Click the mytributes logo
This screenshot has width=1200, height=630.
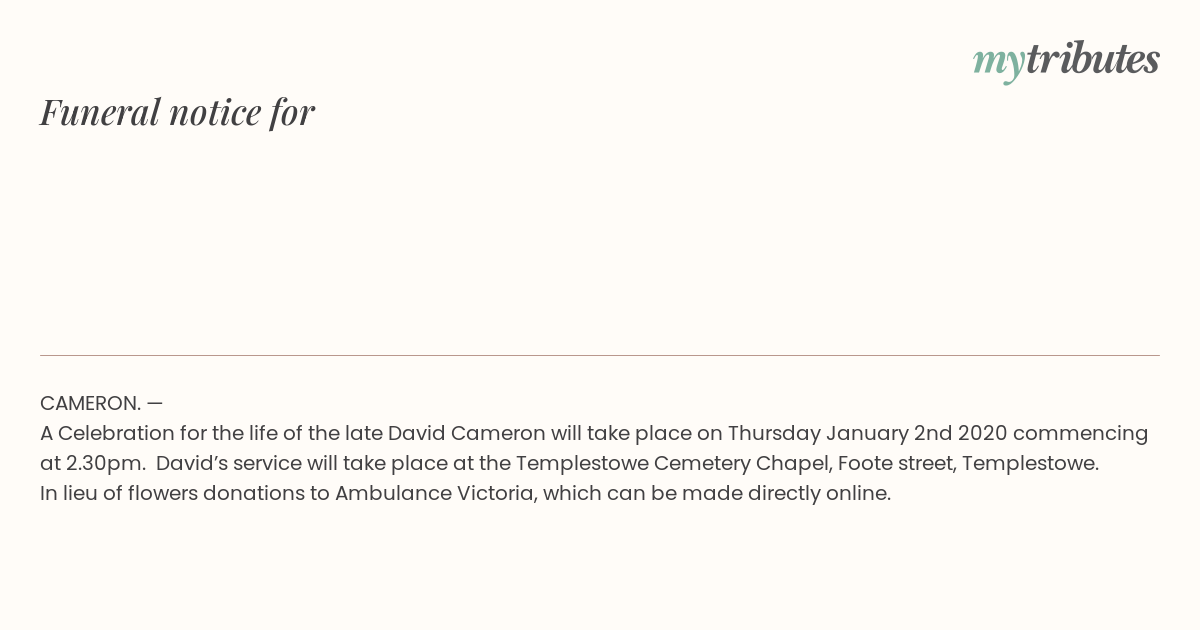[1066, 61]
